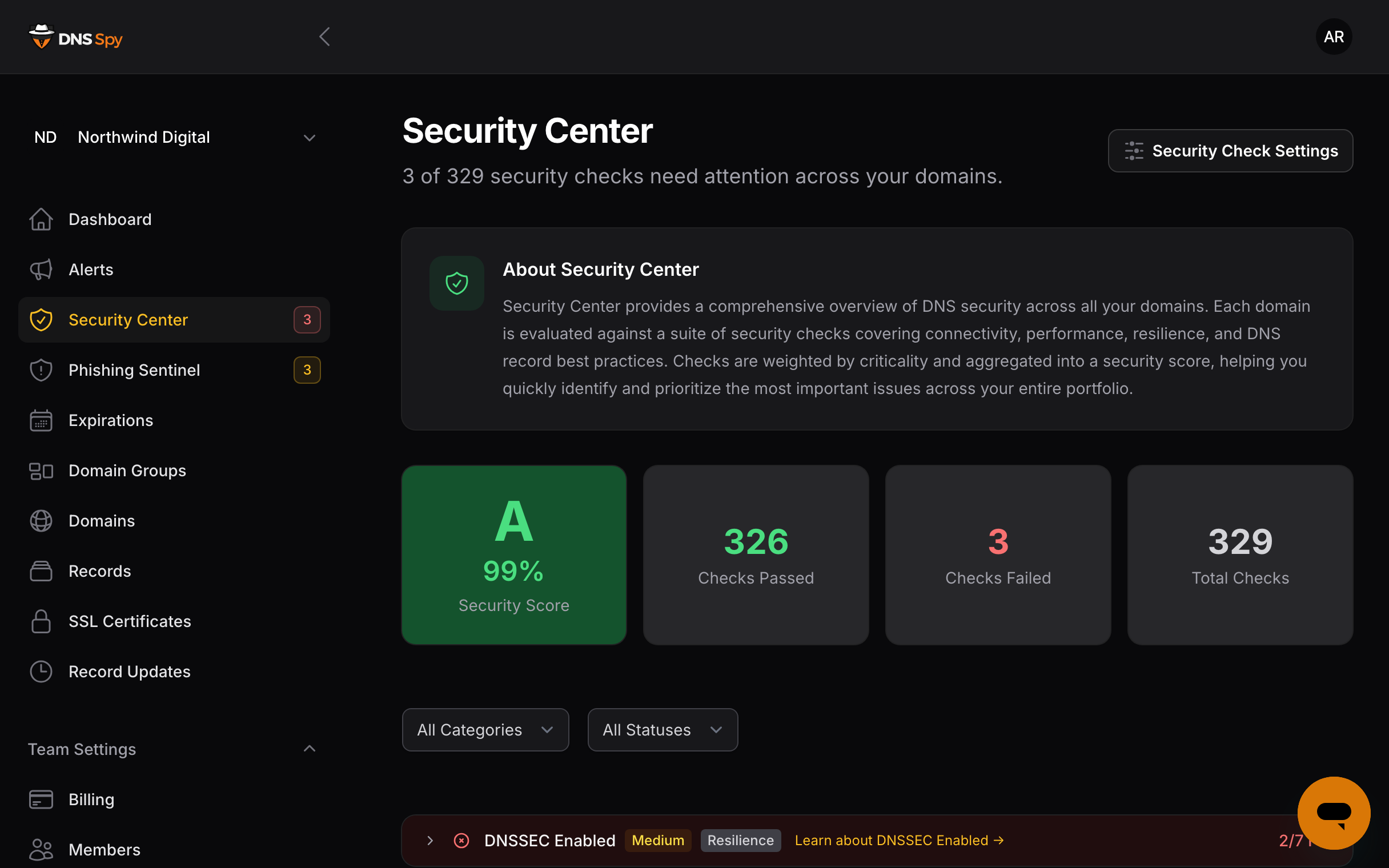Click the Alerts megaphone icon
Screen dimensions: 1389x868
click(41, 269)
